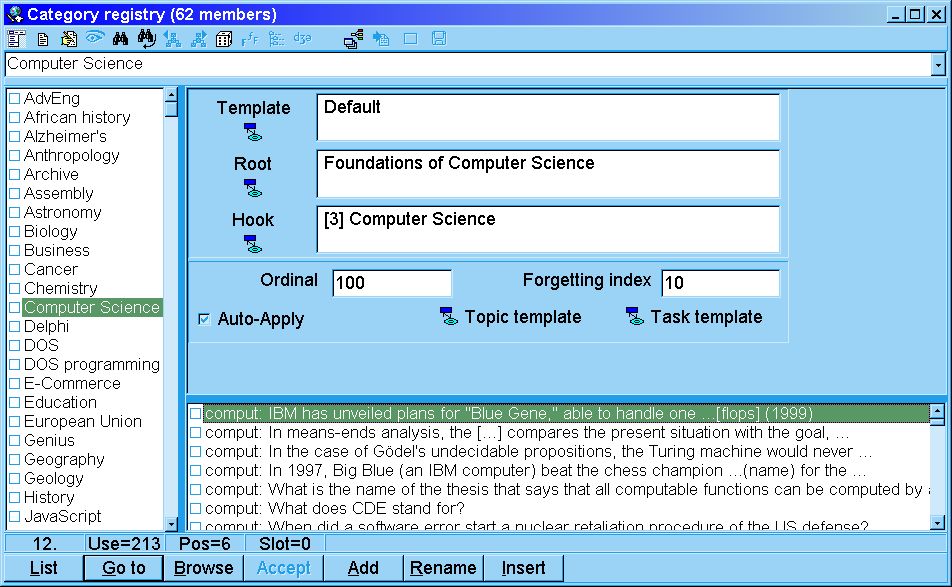Tick the Computer Science category checkbox
Screen dimensions: 952x587
(15, 307)
